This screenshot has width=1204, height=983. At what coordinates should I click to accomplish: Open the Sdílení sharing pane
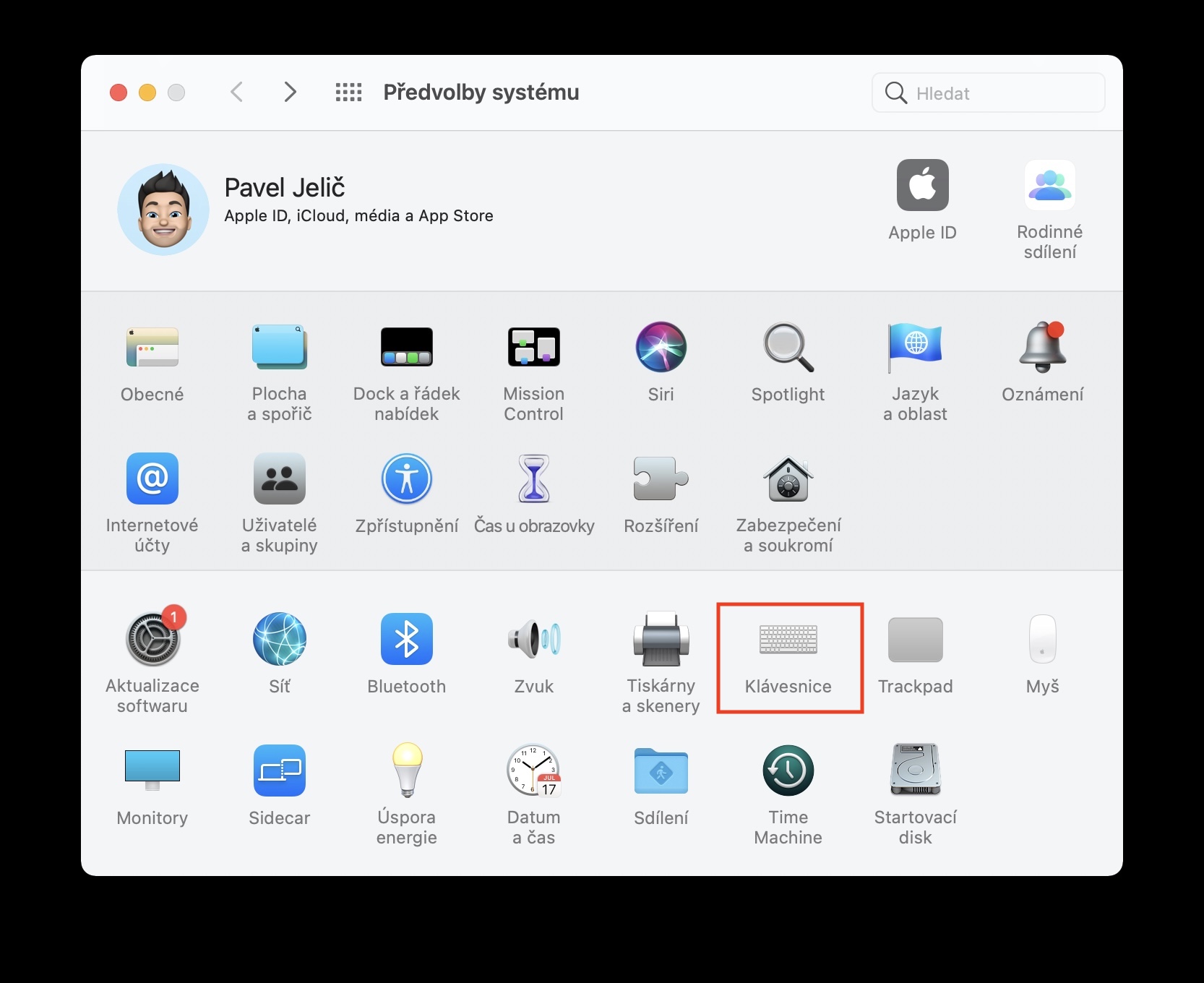click(661, 786)
